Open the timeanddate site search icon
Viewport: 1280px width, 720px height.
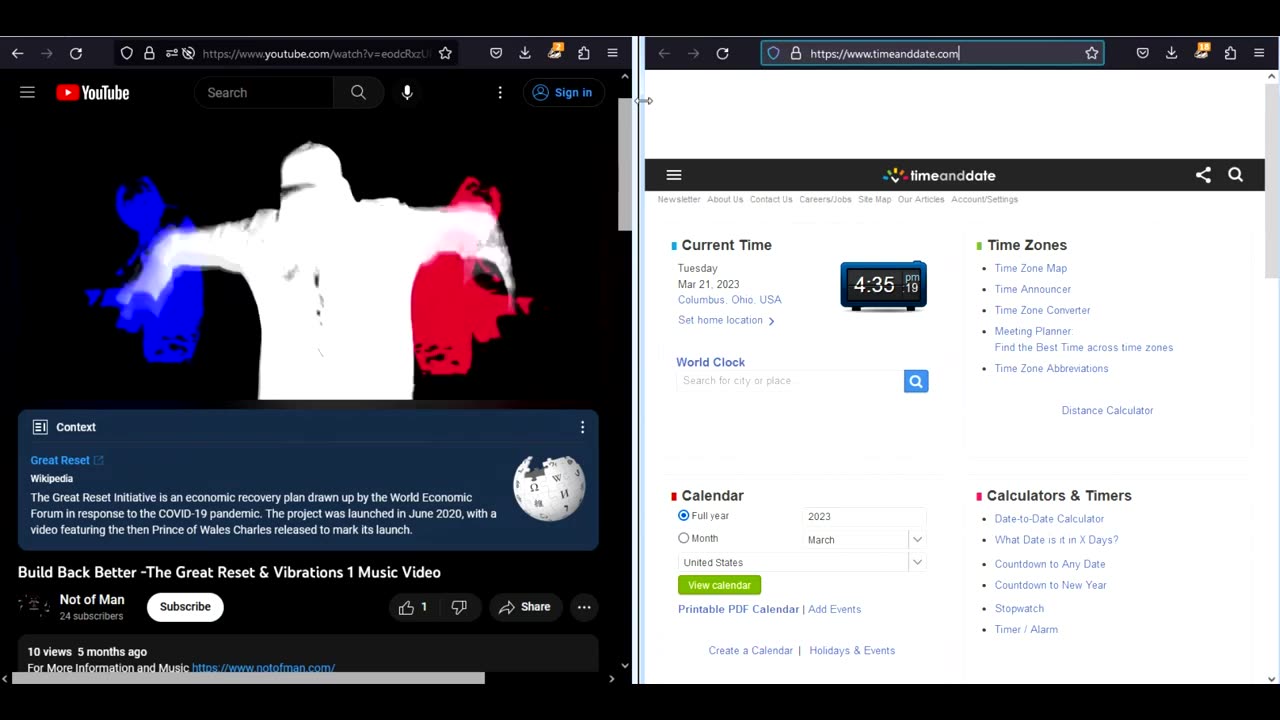[x=1236, y=175]
